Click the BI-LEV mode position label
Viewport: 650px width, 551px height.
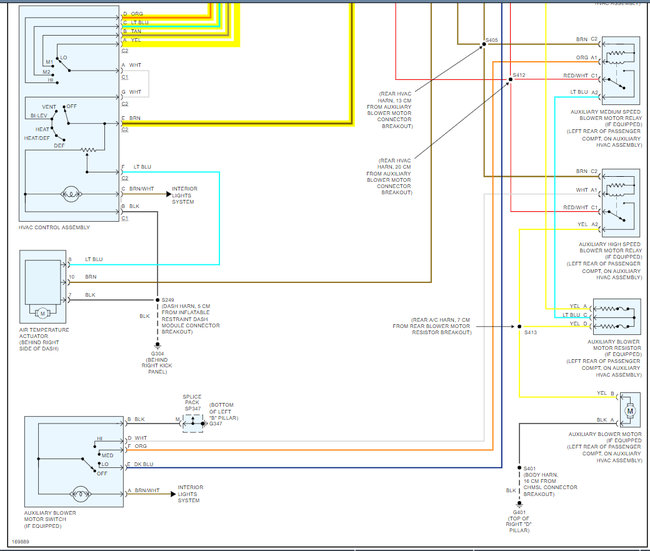point(39,116)
